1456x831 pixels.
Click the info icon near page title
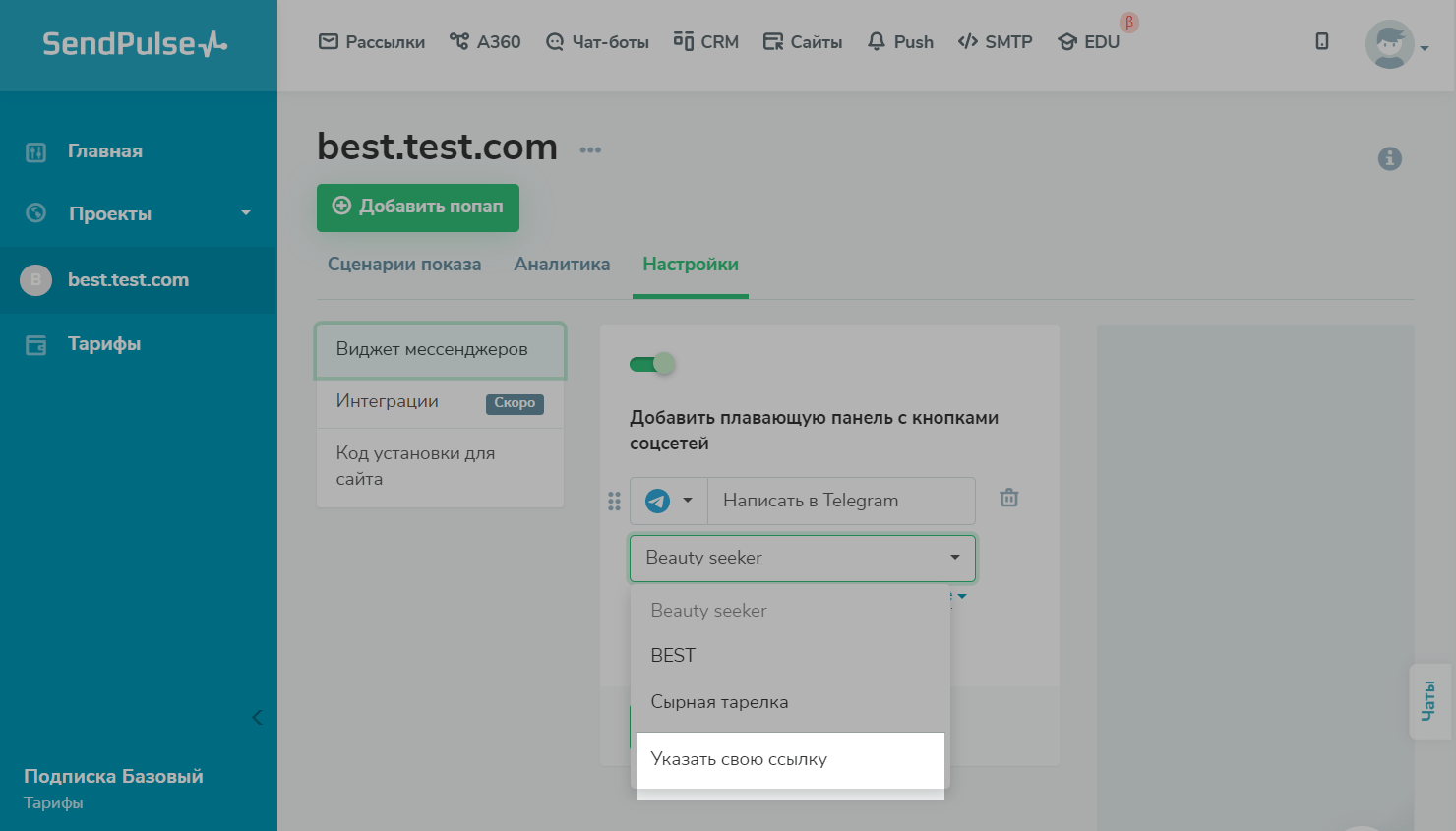click(x=1389, y=158)
